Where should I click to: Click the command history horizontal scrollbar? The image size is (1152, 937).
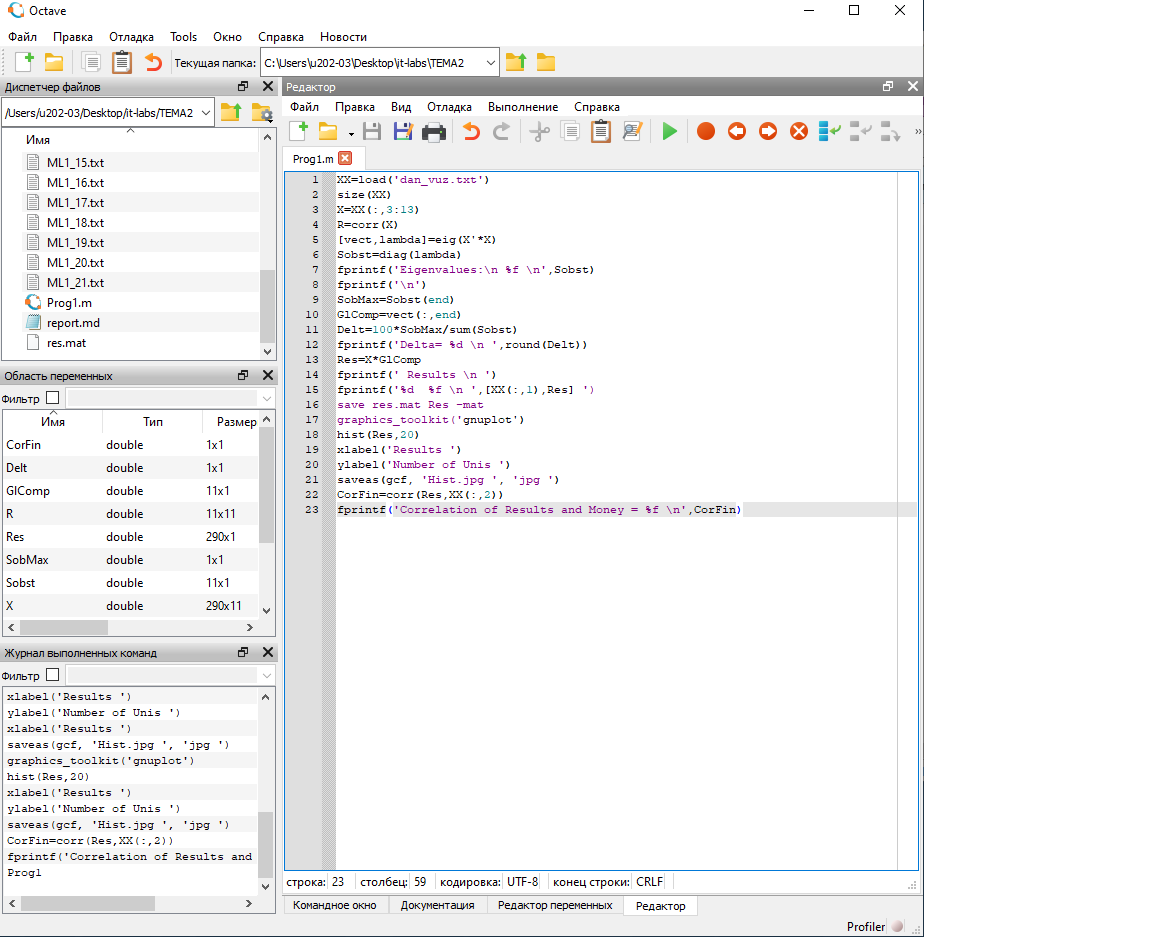tap(88, 903)
